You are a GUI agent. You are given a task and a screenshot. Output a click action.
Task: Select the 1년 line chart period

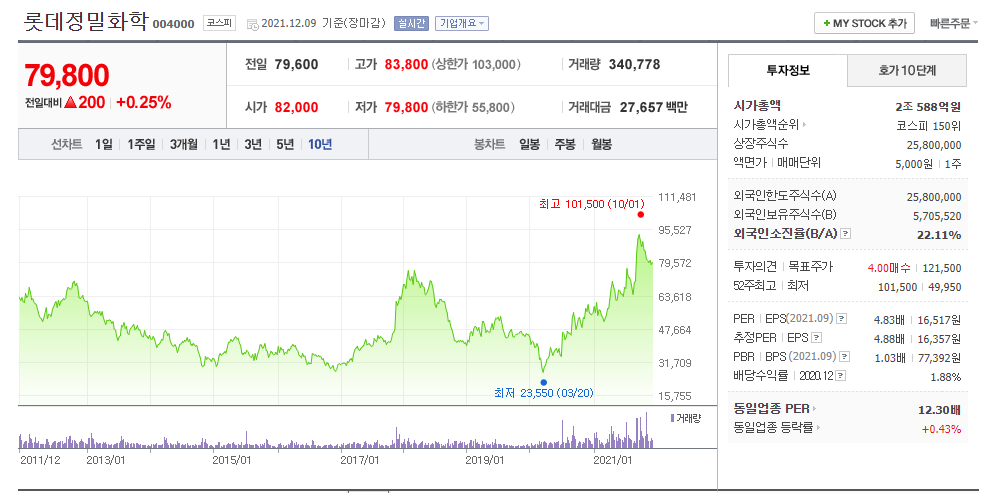coord(222,144)
